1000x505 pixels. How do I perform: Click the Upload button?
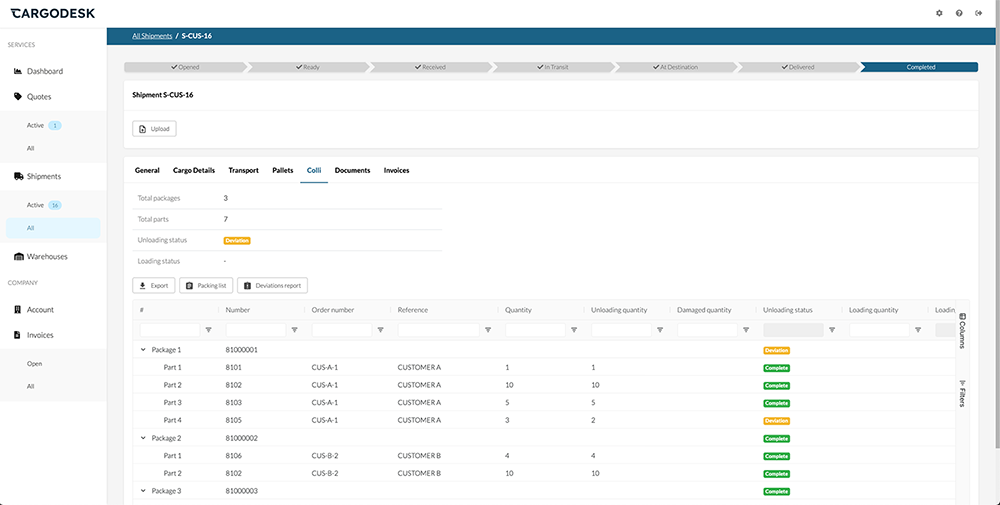click(x=154, y=129)
